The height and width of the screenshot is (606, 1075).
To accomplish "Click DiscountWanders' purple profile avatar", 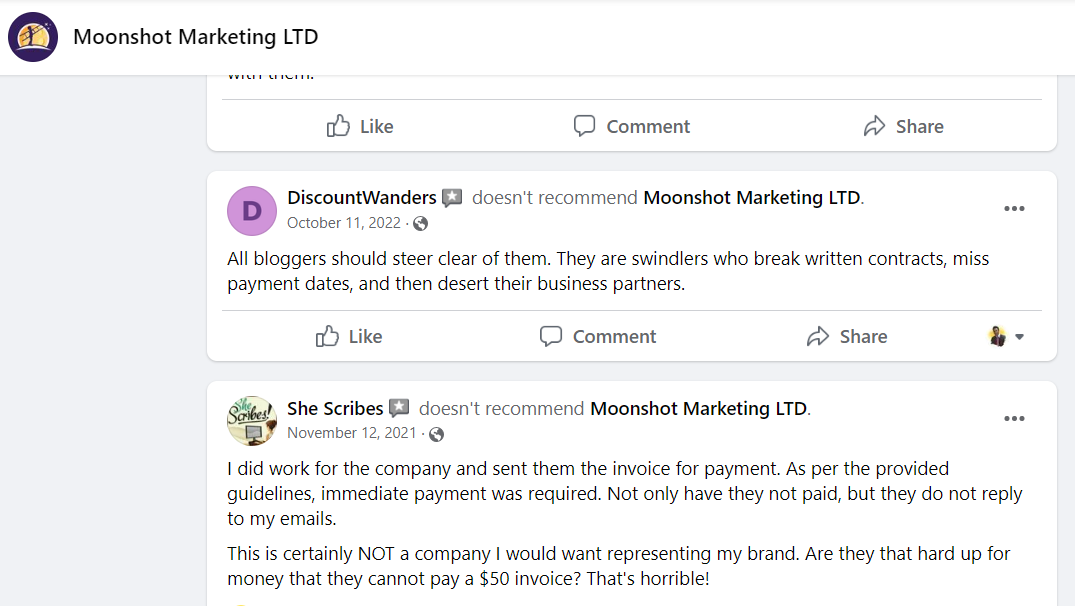I will (251, 211).
